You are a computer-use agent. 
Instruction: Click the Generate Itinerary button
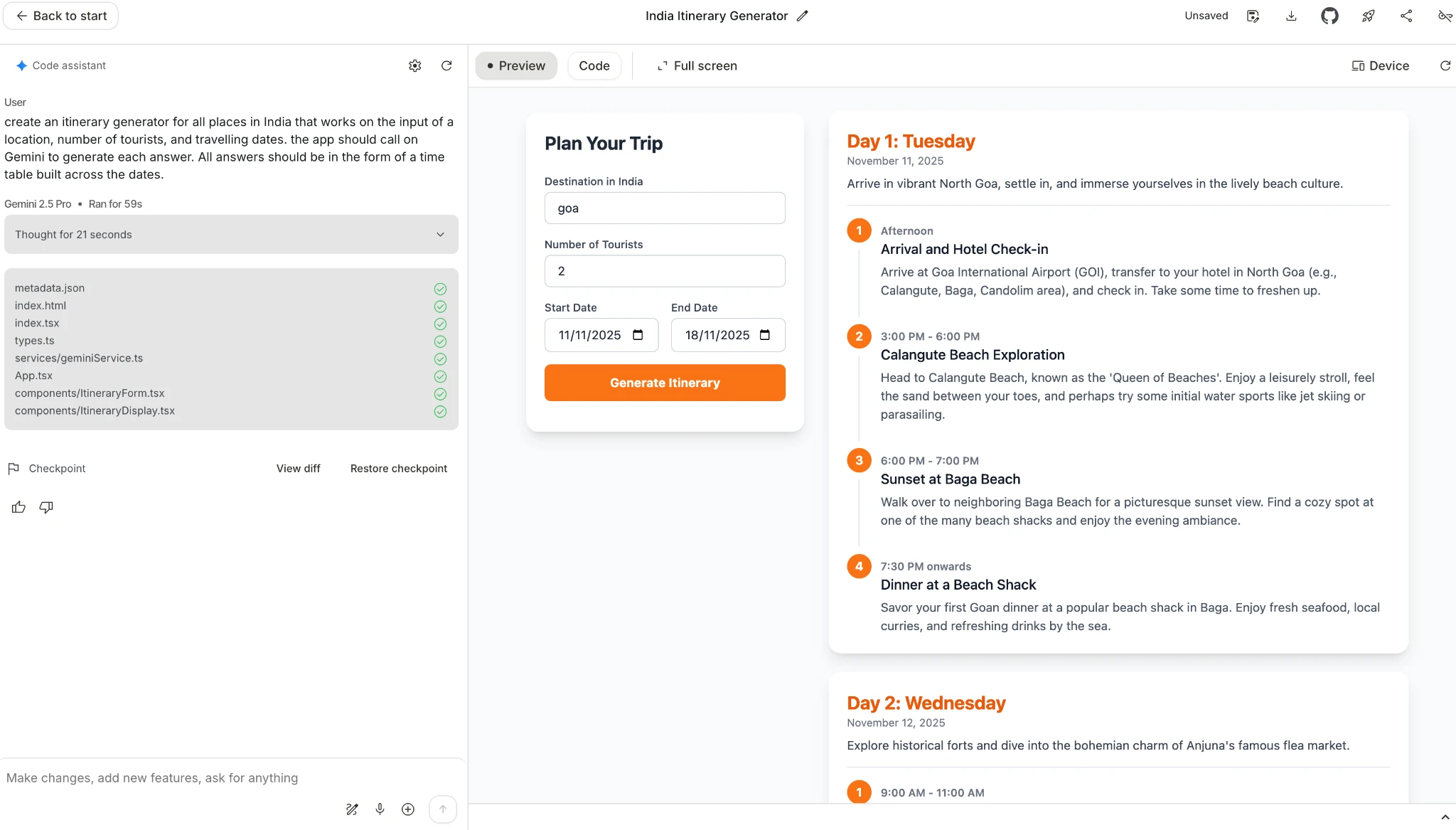pos(665,383)
